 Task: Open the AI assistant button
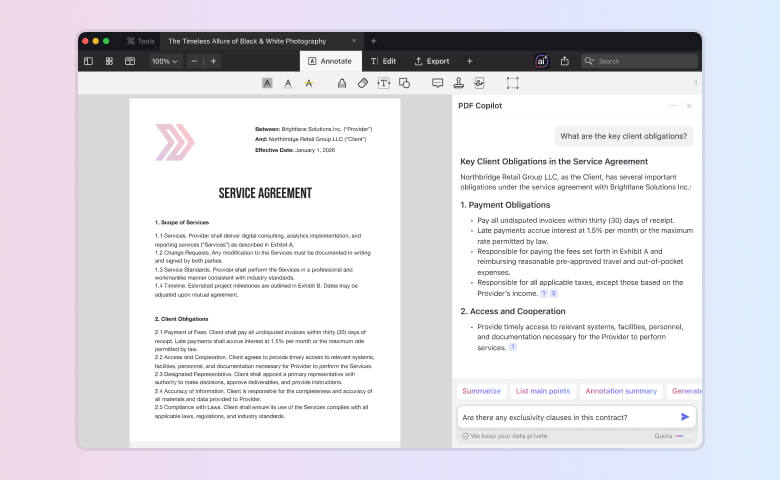541,61
